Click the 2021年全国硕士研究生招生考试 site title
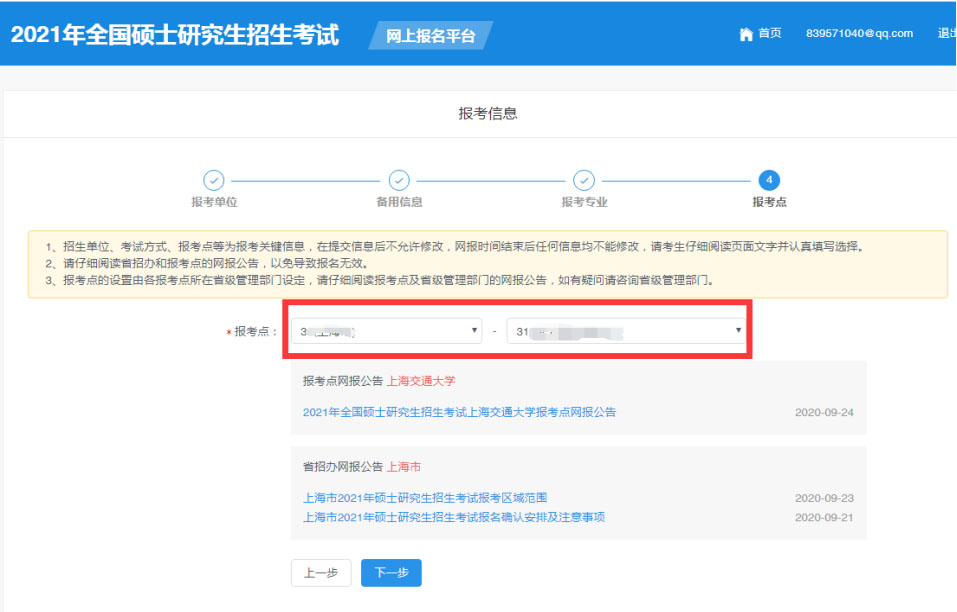957x612 pixels. point(175,35)
